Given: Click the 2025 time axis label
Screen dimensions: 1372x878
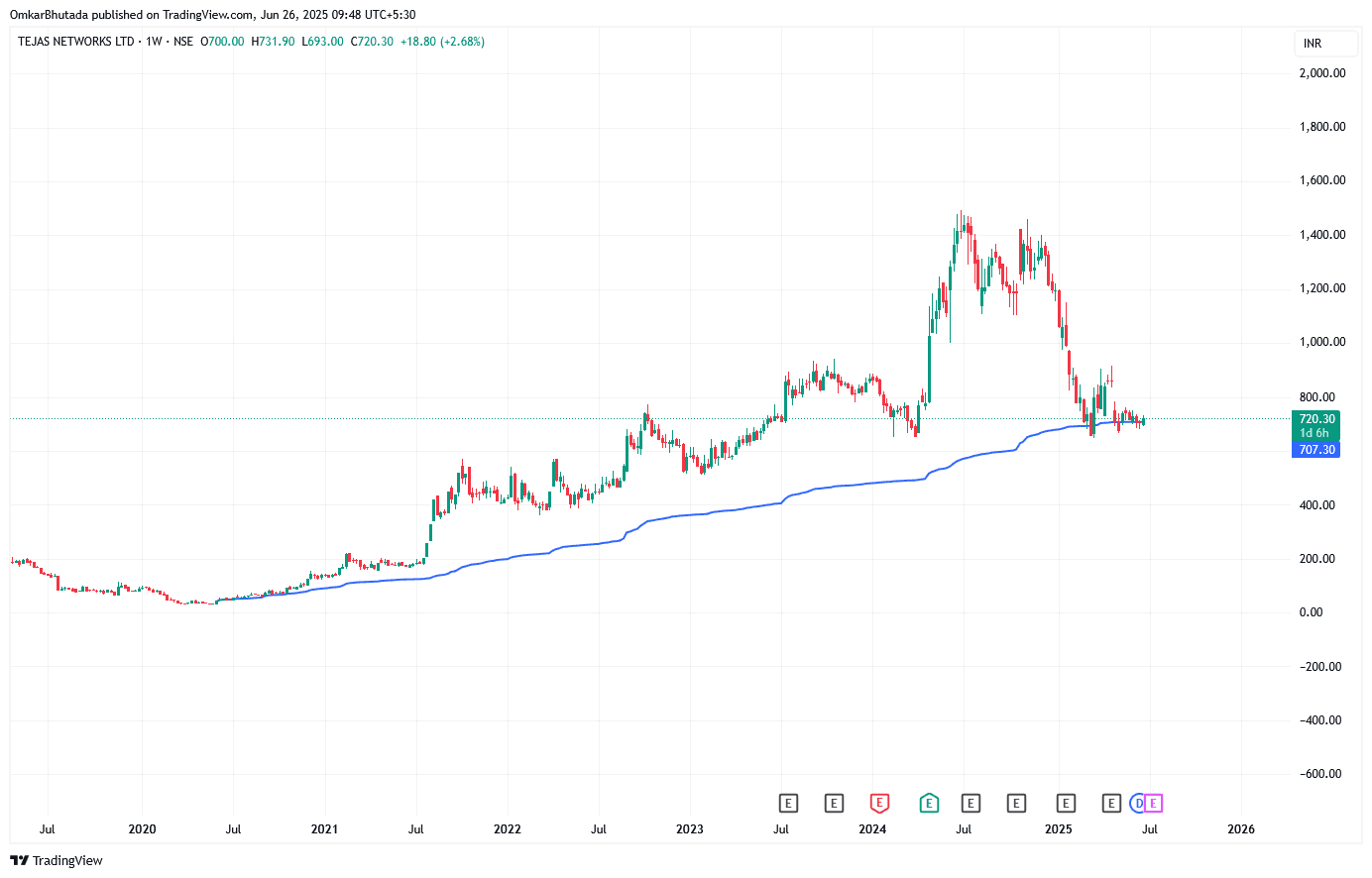Looking at the screenshot, I should (x=1059, y=829).
